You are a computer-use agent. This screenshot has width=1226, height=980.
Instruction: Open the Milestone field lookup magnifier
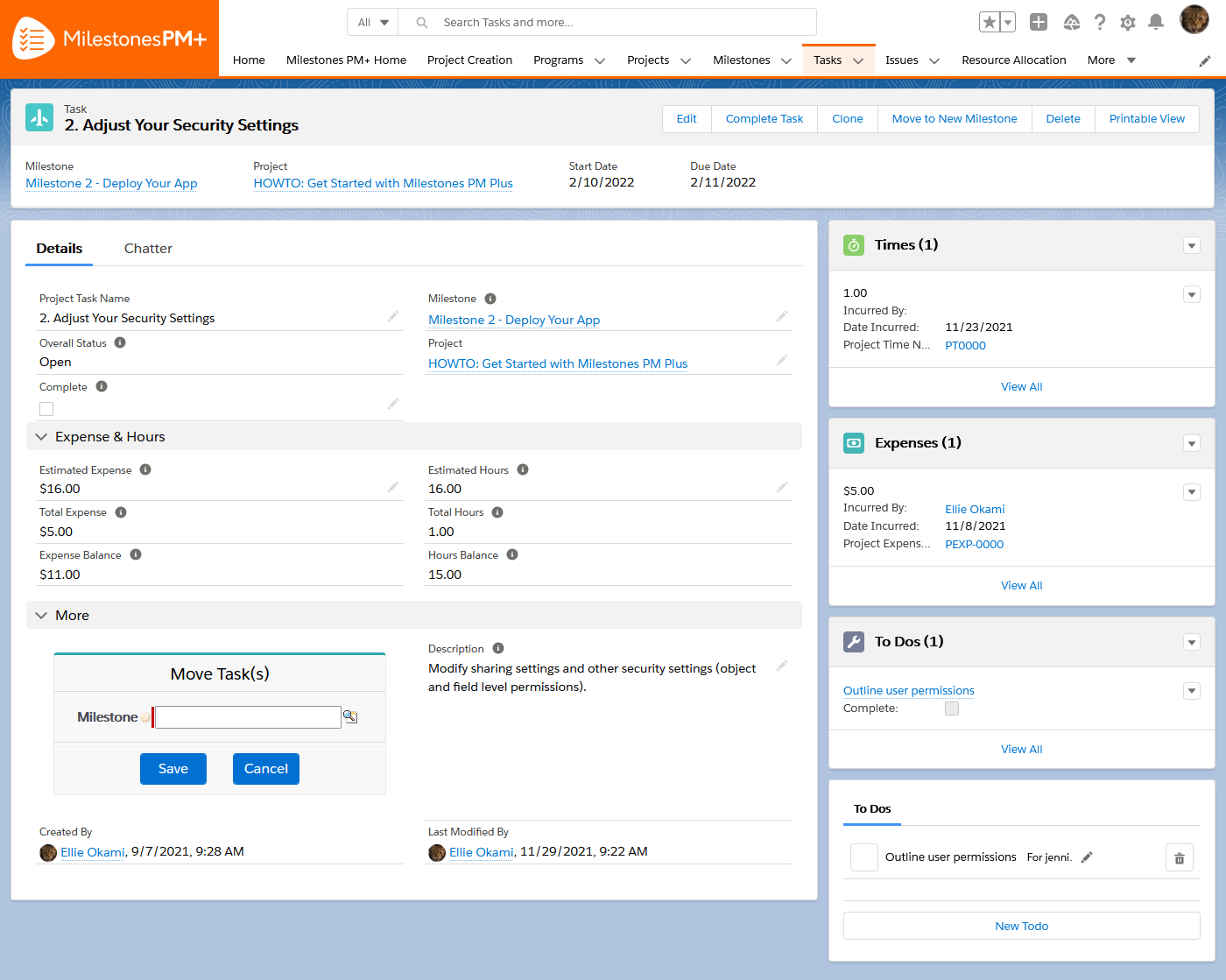[350, 716]
